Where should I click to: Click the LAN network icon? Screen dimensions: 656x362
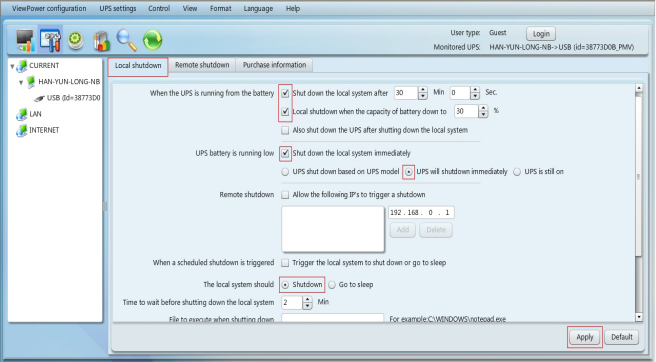[x=22, y=114]
